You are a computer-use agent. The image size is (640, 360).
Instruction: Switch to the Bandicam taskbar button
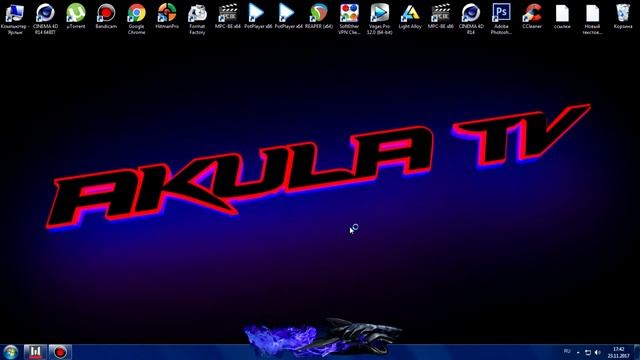60,352
